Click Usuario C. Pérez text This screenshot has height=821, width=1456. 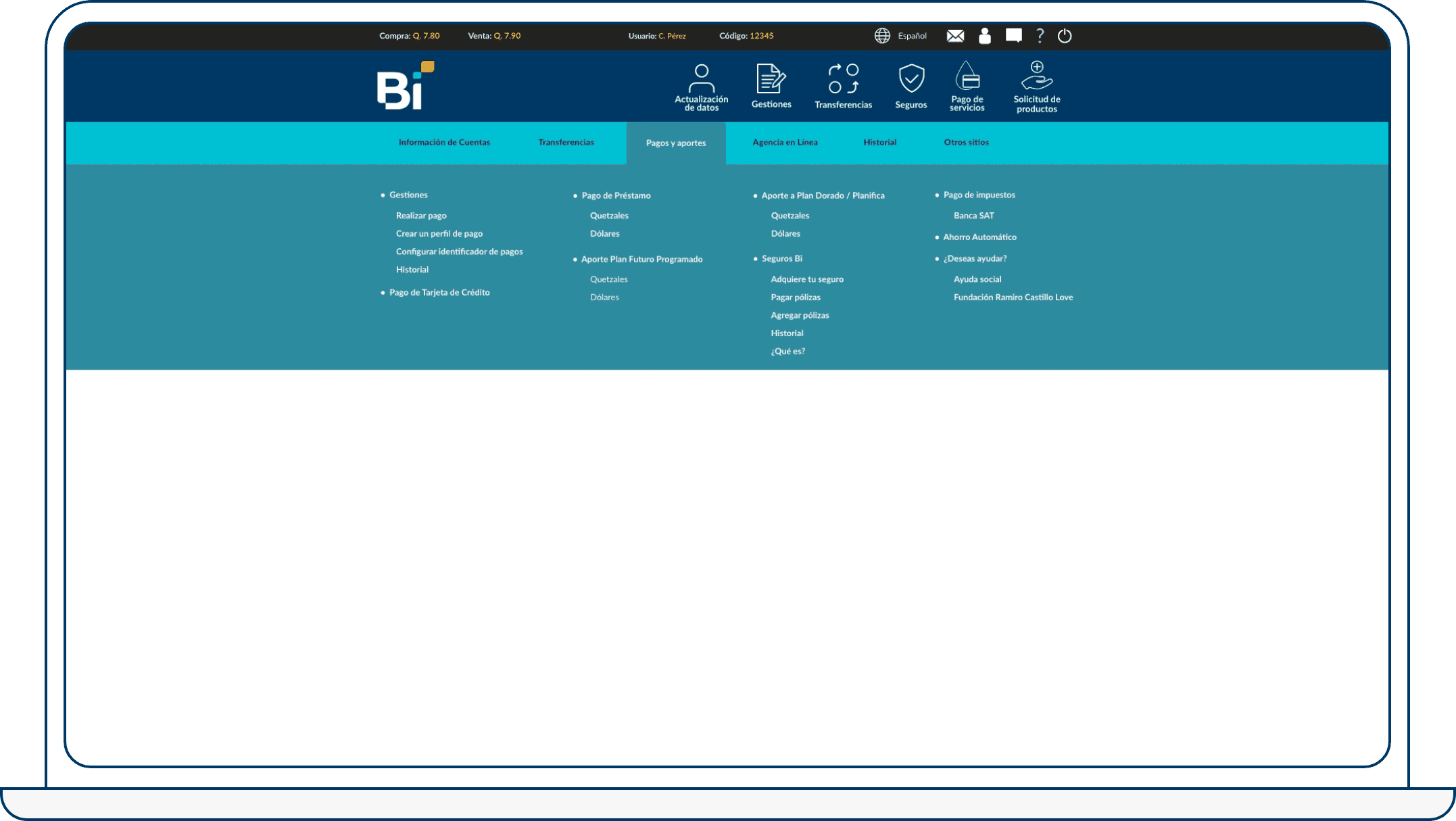(657, 36)
